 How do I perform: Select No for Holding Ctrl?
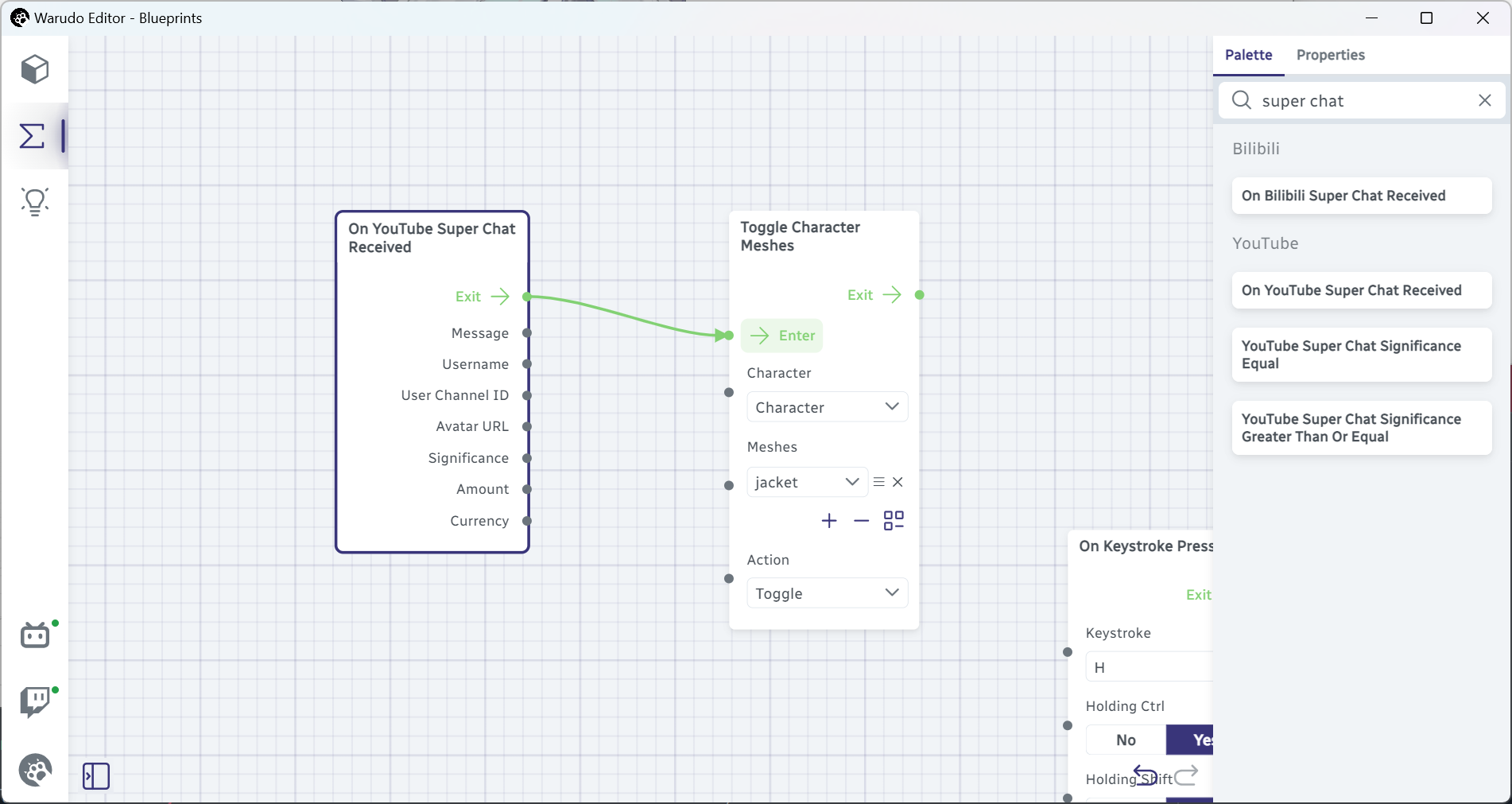pyautogui.click(x=1126, y=740)
